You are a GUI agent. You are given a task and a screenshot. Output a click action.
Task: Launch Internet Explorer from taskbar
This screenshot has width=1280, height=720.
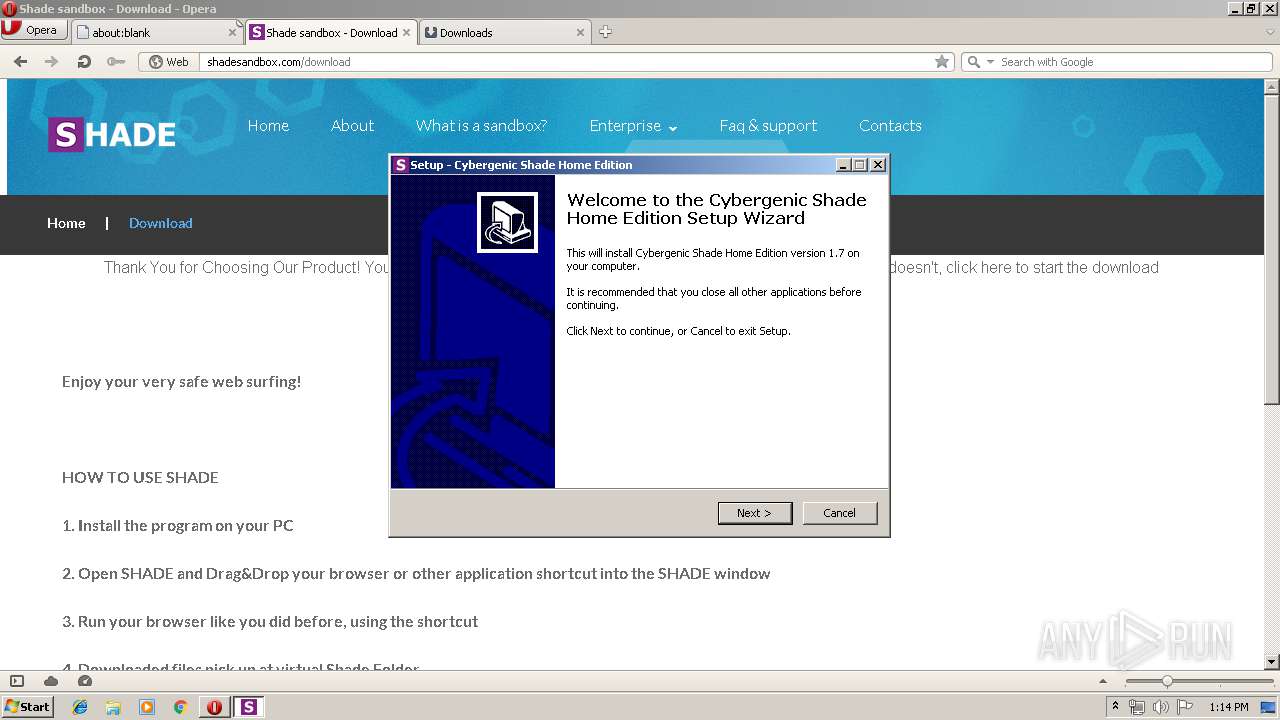pos(80,707)
